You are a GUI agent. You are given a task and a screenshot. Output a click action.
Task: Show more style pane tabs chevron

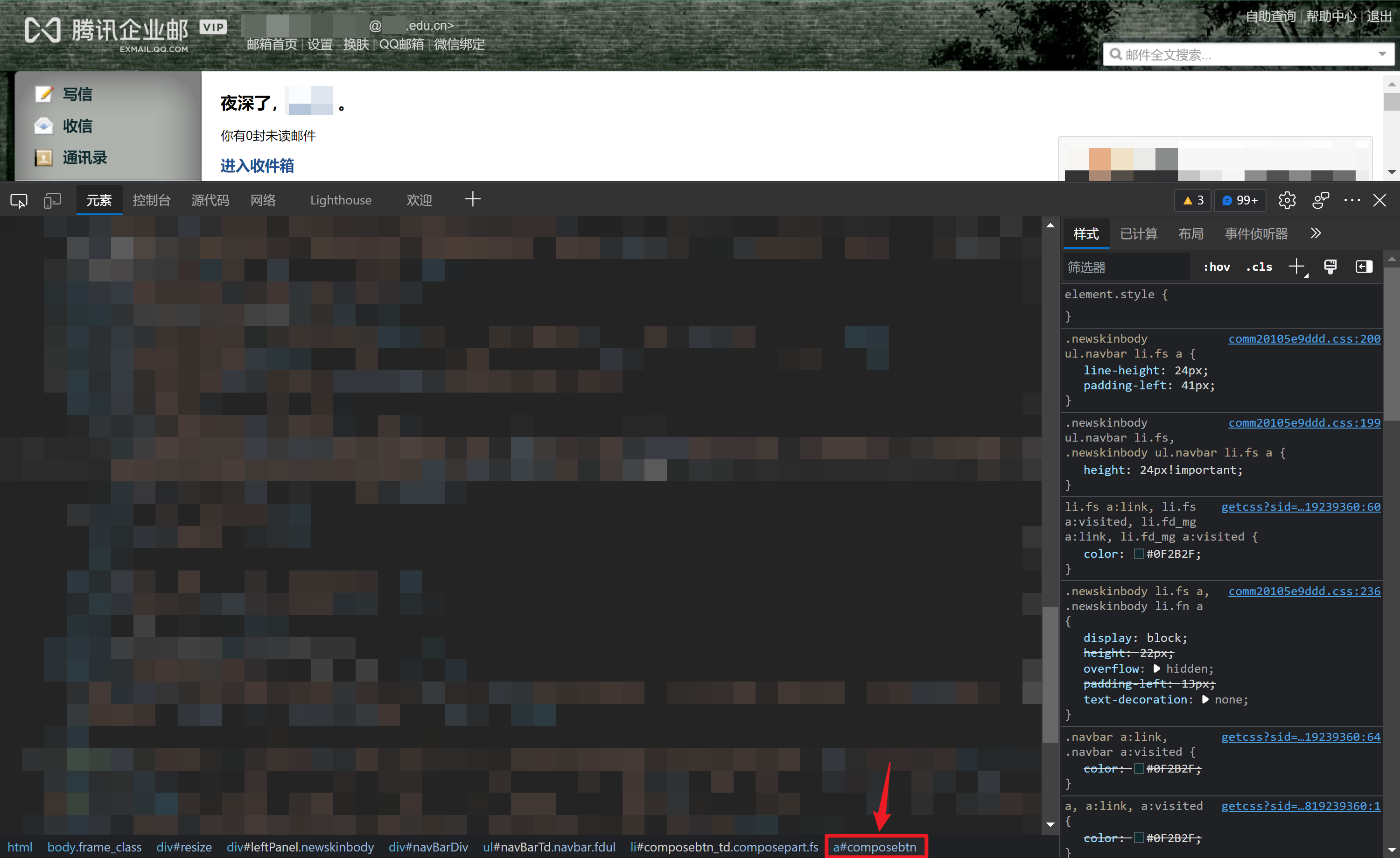point(1316,233)
